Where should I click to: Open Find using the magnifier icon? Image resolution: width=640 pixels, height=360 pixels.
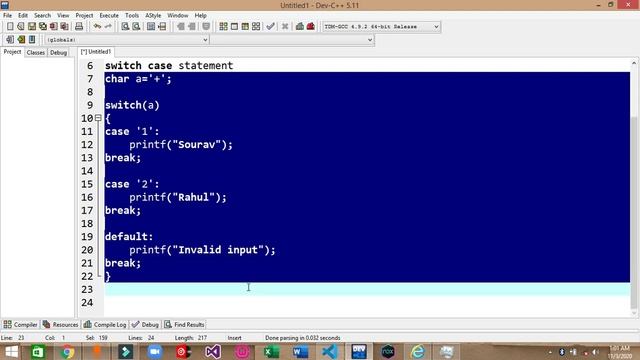click(125, 27)
